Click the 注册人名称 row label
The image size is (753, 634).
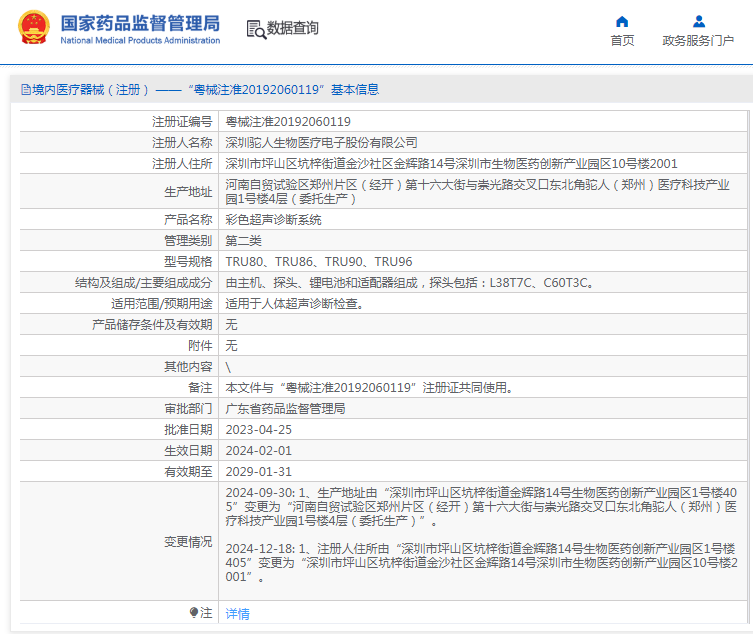click(x=182, y=143)
